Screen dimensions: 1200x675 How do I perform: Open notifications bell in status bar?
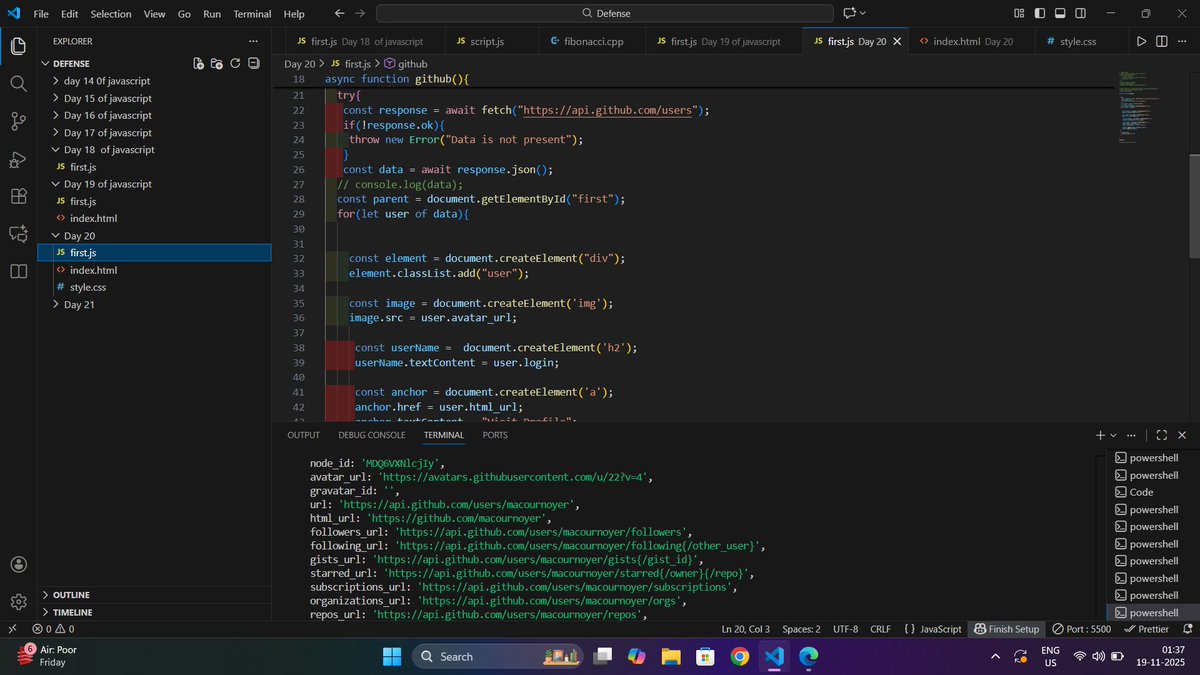[1186, 629]
